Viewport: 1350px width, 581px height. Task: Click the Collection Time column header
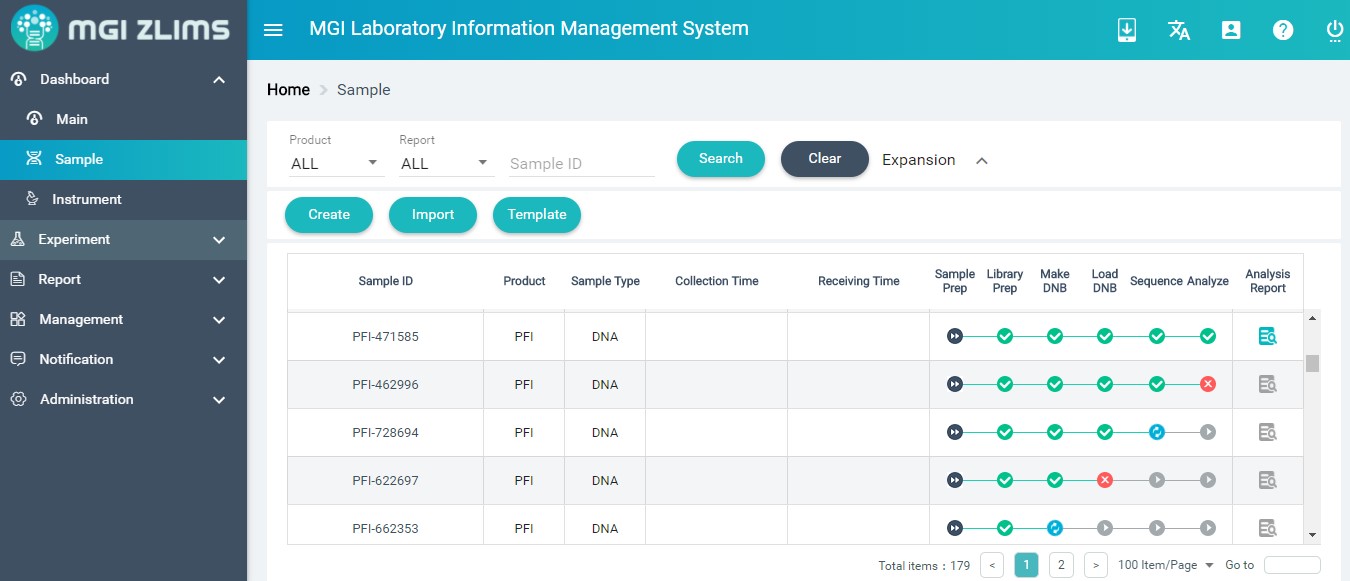click(717, 281)
